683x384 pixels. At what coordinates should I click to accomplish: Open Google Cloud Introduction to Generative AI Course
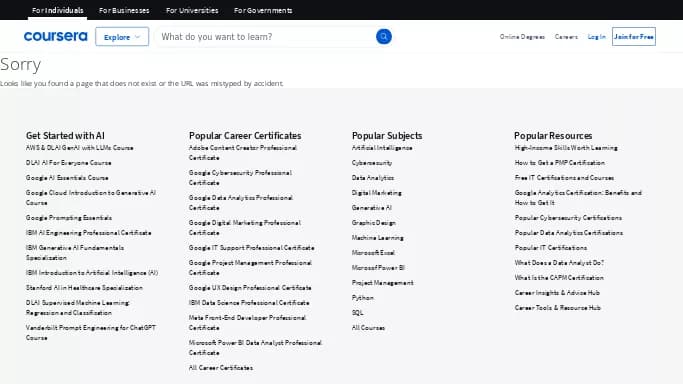[x=91, y=198]
